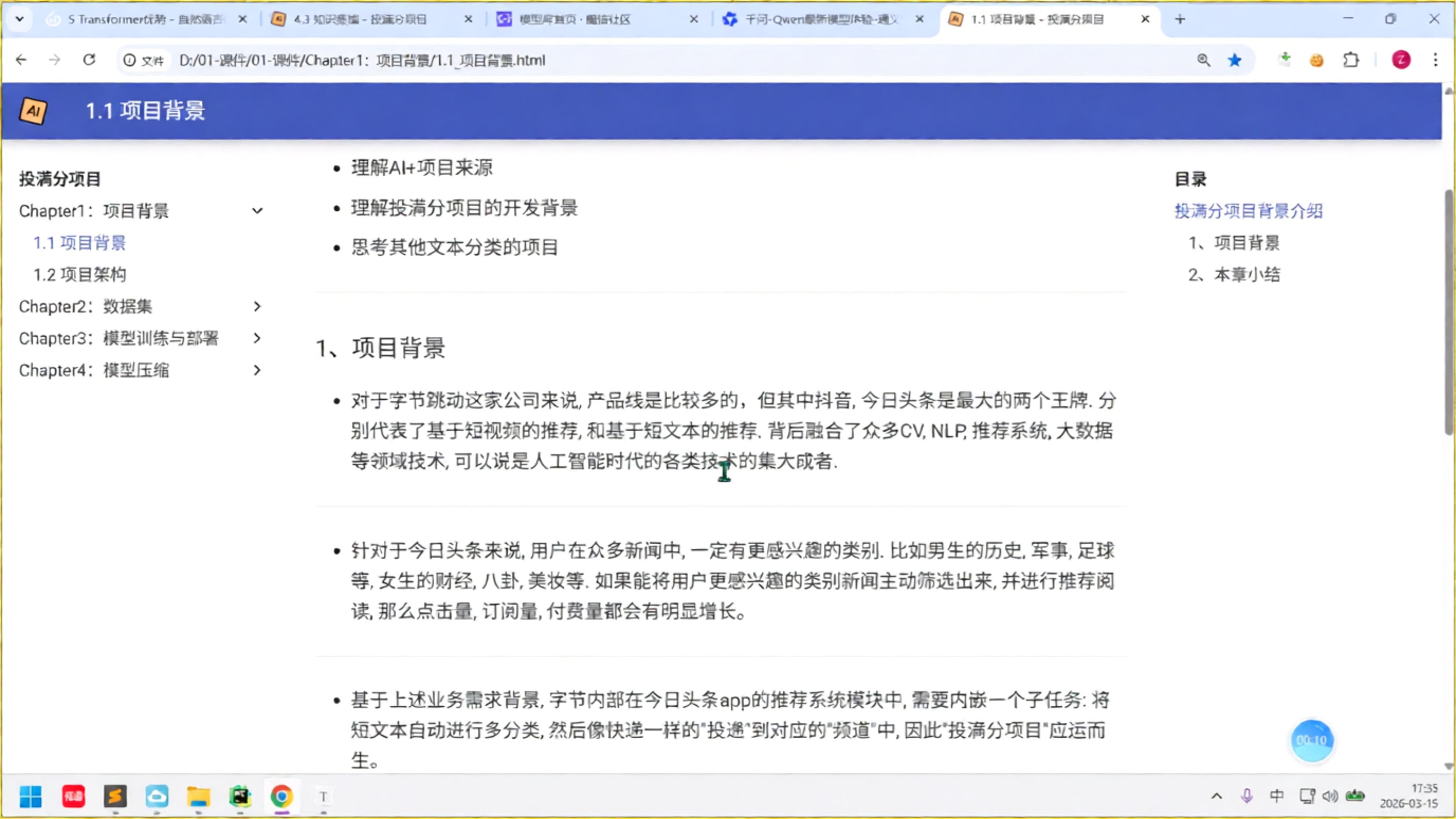Jump to 投满分项目背景介绍 in 目录
Viewport: 1456px width, 819px height.
(x=1249, y=211)
